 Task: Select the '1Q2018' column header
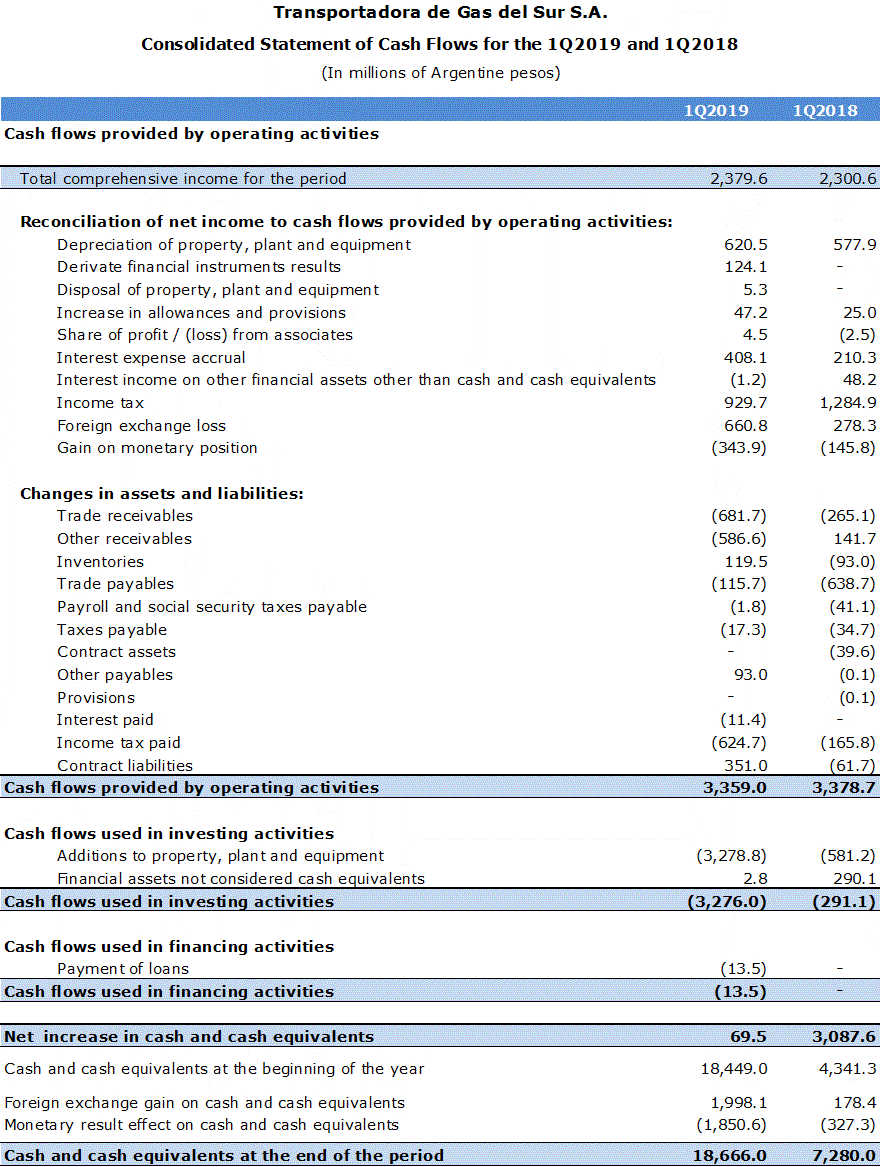click(x=824, y=111)
